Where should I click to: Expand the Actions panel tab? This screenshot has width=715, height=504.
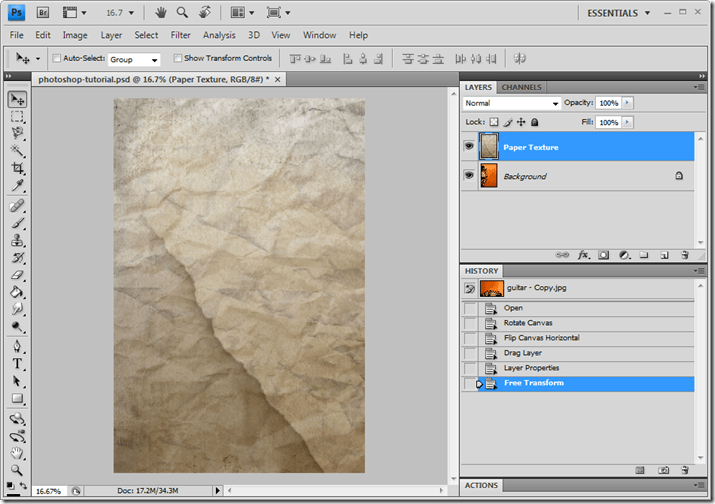(x=481, y=485)
